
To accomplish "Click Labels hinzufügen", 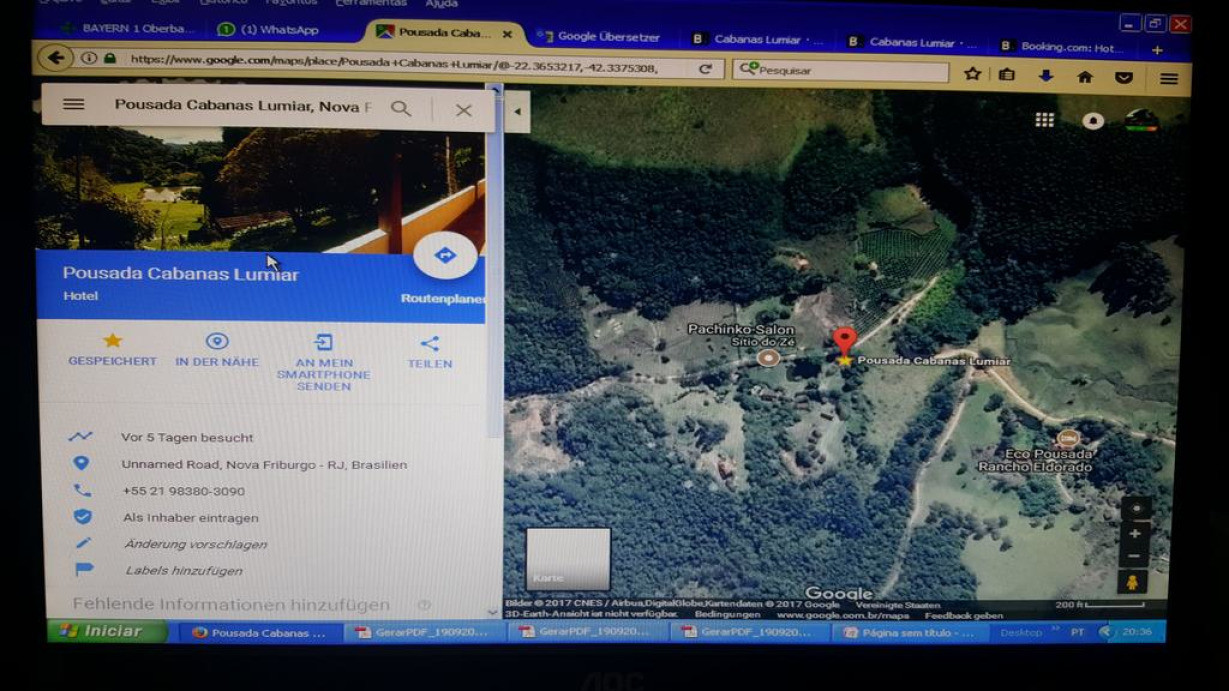I will [x=184, y=570].
